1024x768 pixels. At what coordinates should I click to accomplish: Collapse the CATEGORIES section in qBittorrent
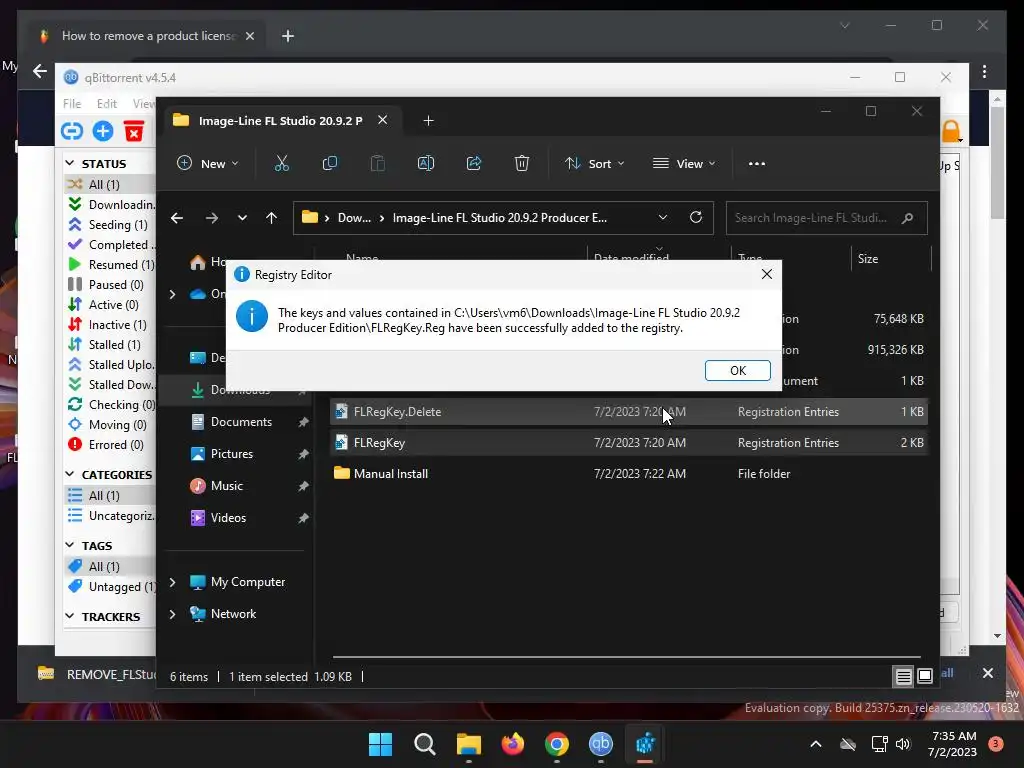(x=70, y=474)
